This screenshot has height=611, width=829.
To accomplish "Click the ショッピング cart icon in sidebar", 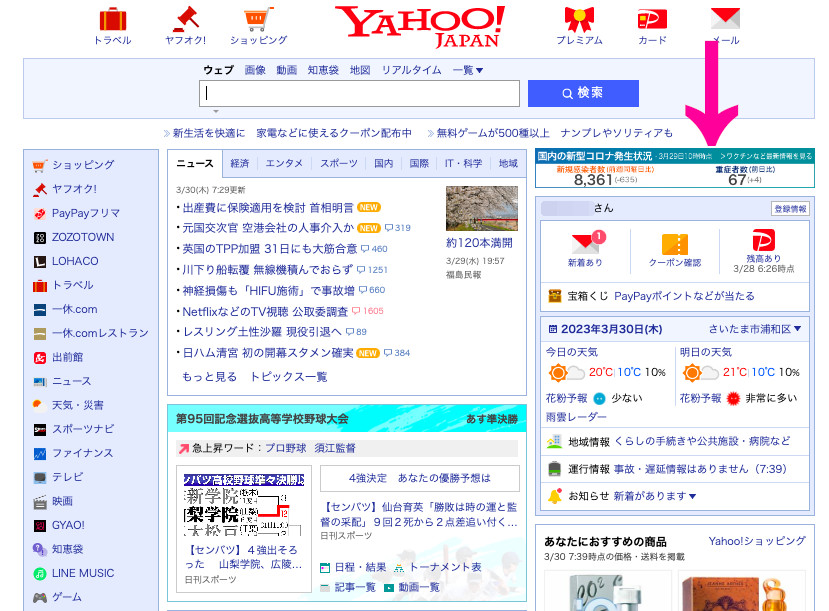I will tap(40, 165).
